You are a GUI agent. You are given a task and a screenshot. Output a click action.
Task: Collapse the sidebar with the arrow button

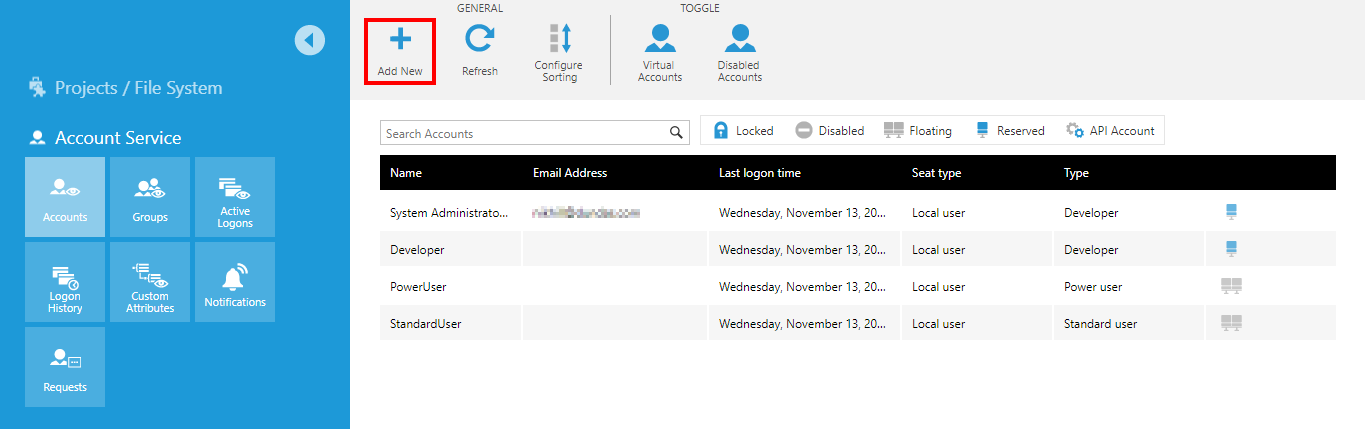(x=310, y=40)
